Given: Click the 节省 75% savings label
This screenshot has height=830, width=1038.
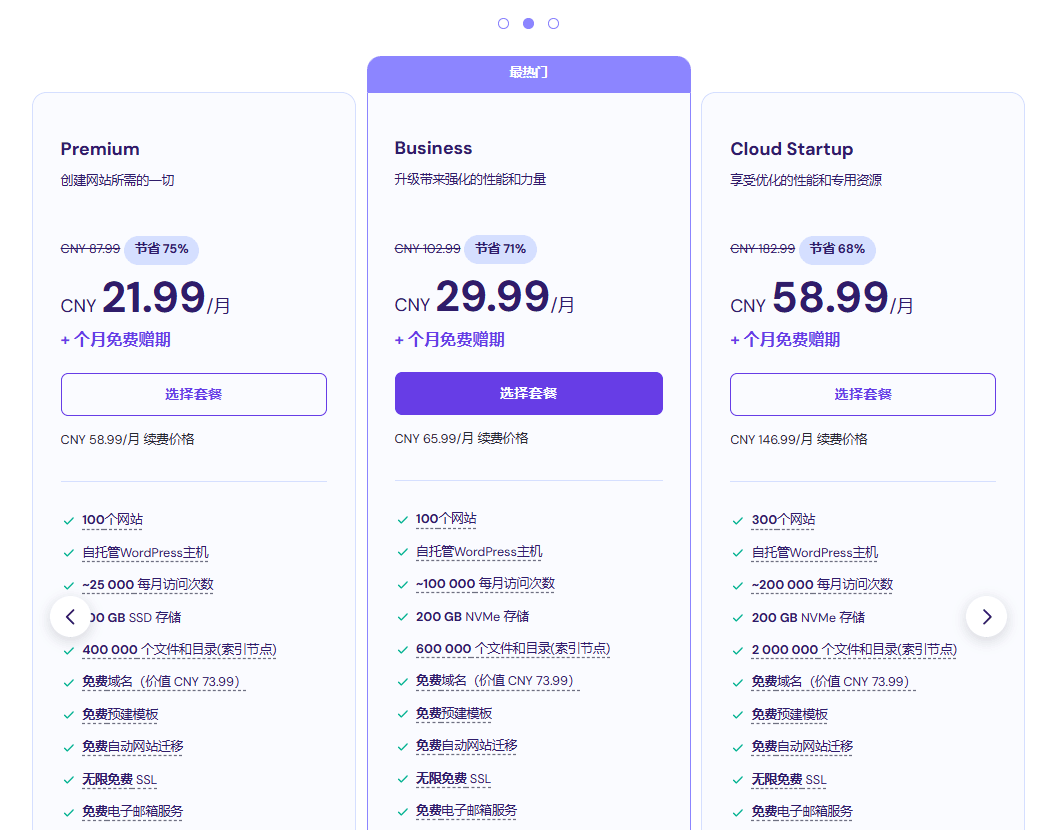Looking at the screenshot, I should (x=161, y=250).
